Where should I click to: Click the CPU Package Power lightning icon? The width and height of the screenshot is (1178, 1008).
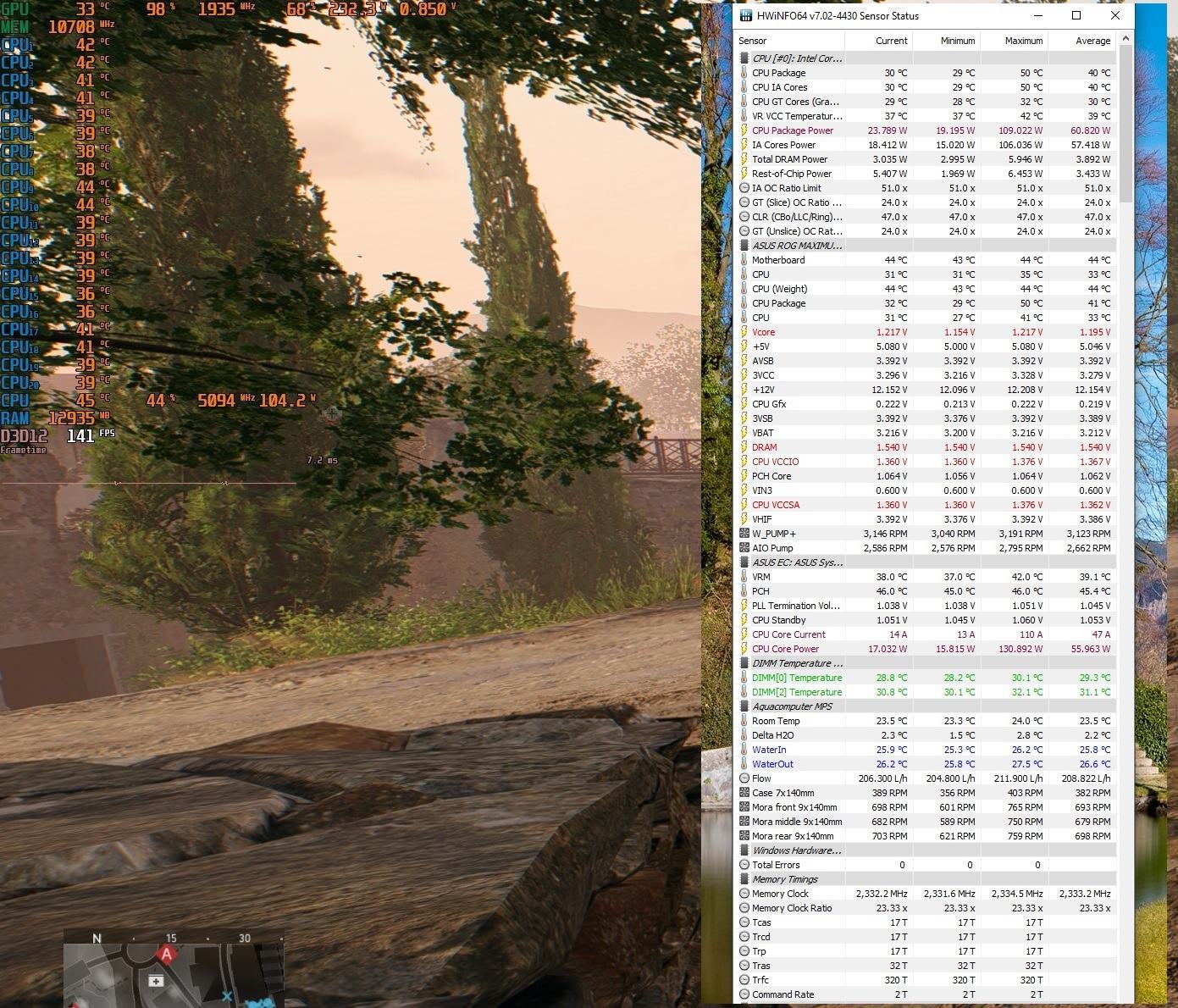pos(744,130)
